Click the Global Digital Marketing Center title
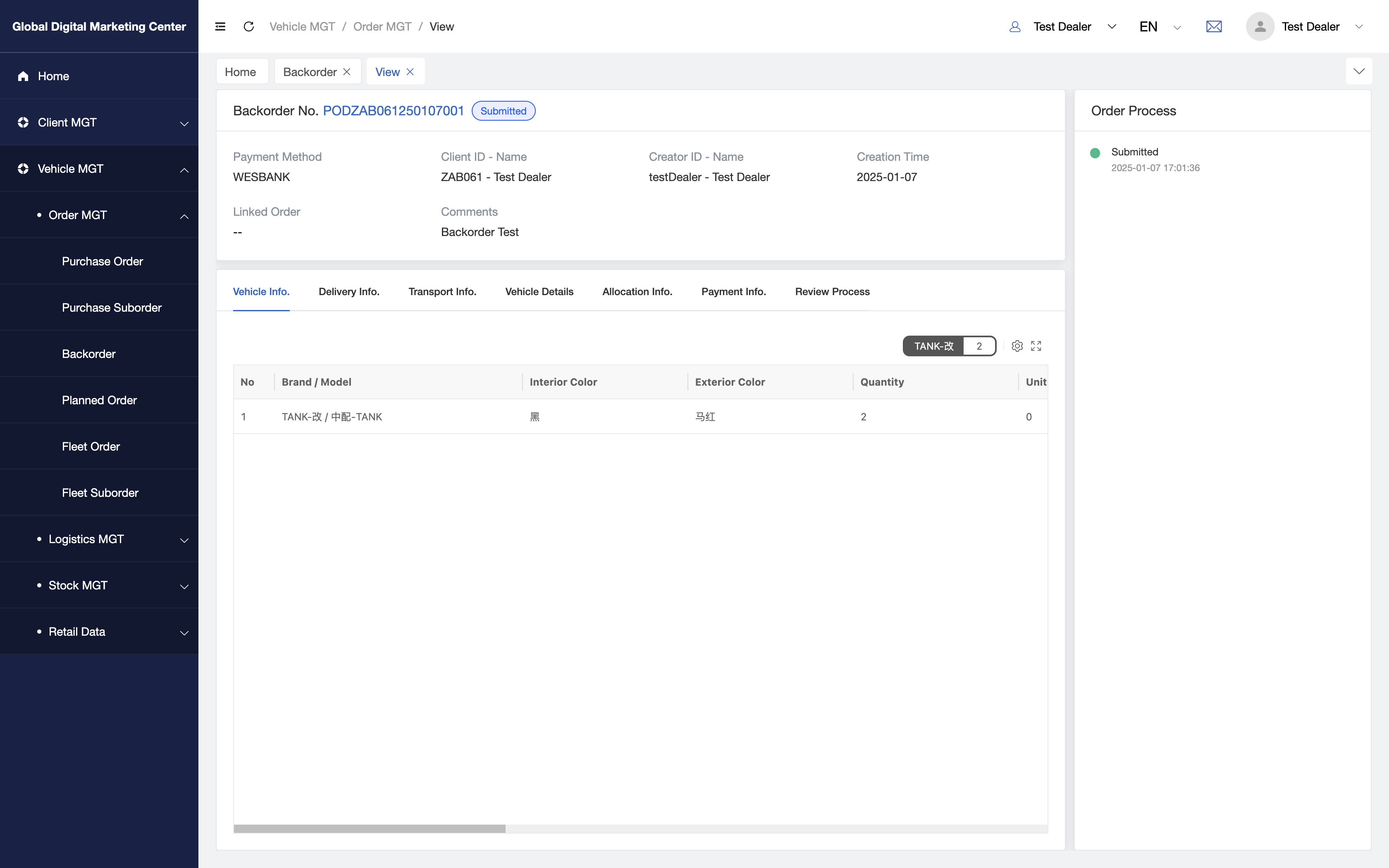Image resolution: width=1389 pixels, height=868 pixels. (99, 26)
